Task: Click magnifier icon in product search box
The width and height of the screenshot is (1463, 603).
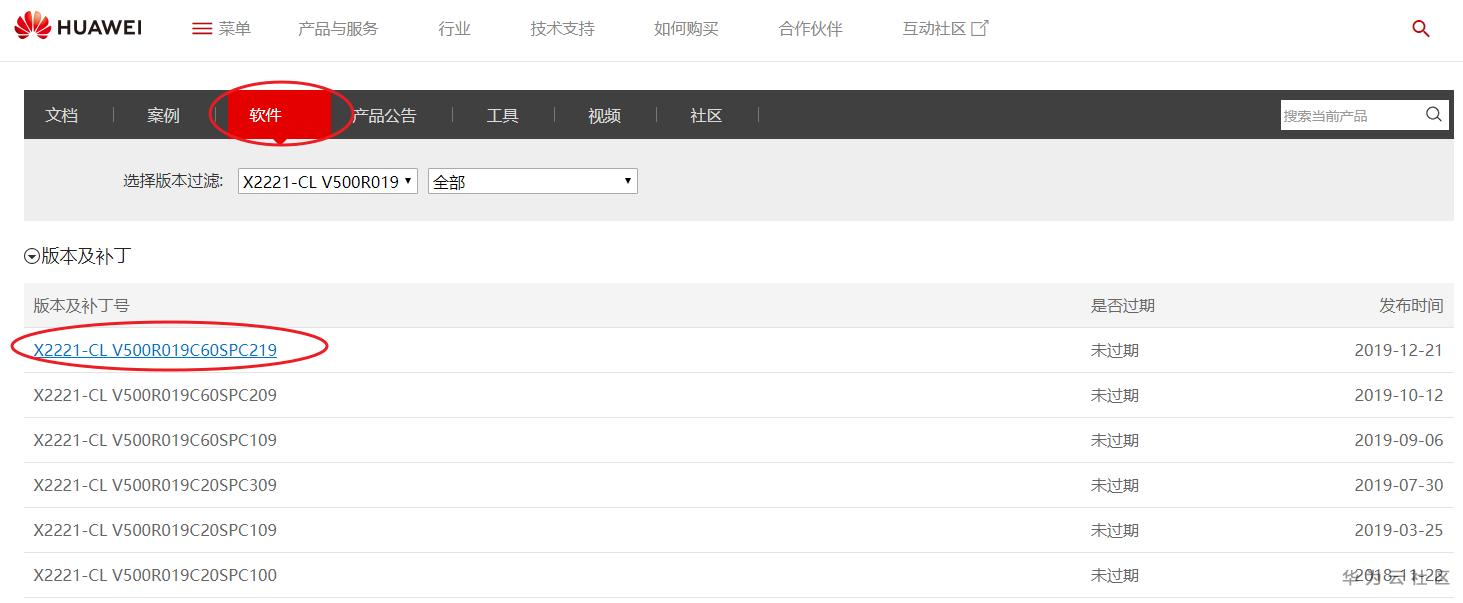Action: tap(1433, 115)
